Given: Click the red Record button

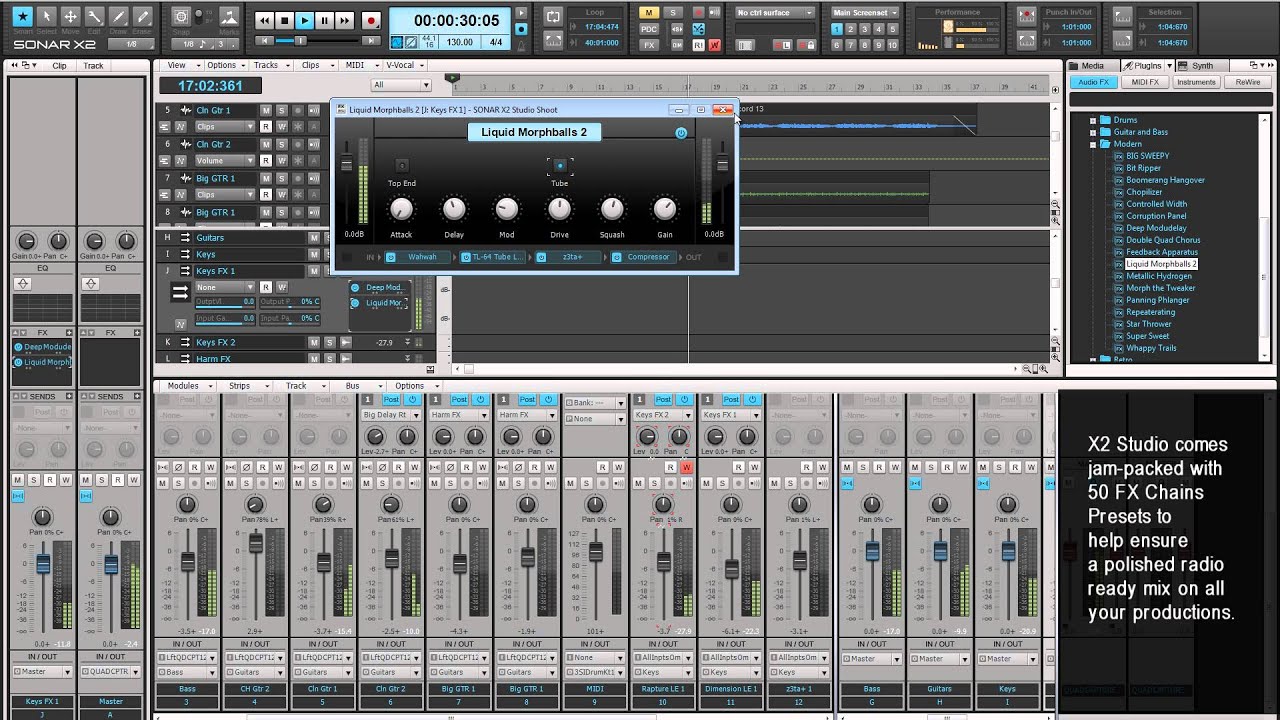Looking at the screenshot, I should pyautogui.click(x=371, y=20).
